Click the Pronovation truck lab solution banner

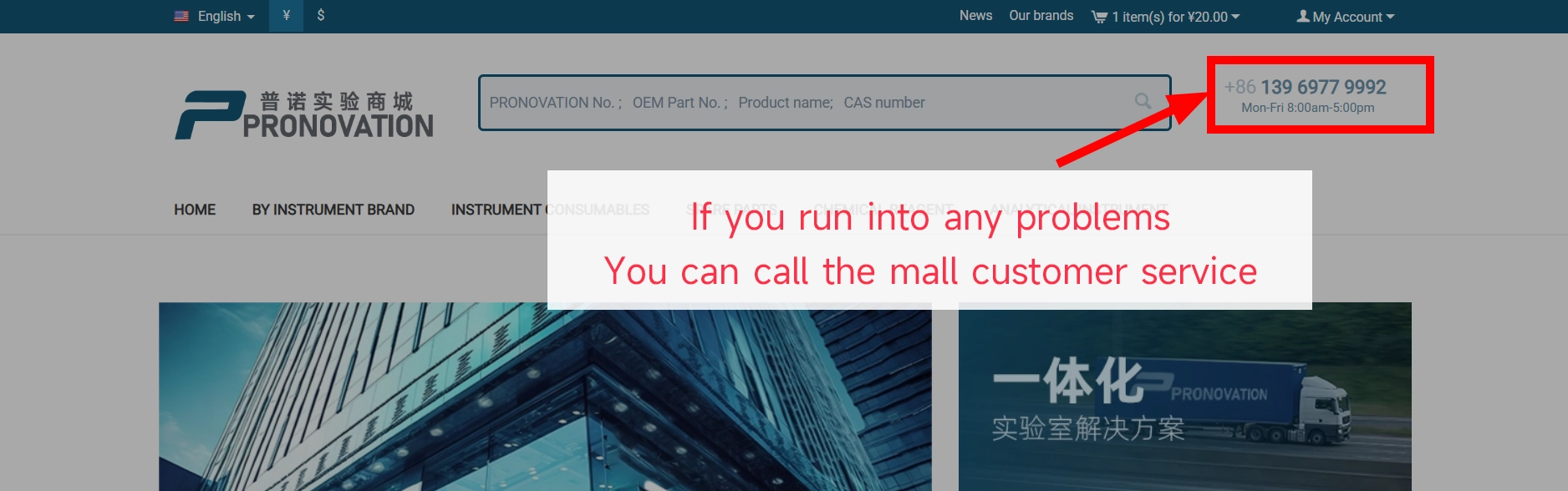pos(1184,397)
